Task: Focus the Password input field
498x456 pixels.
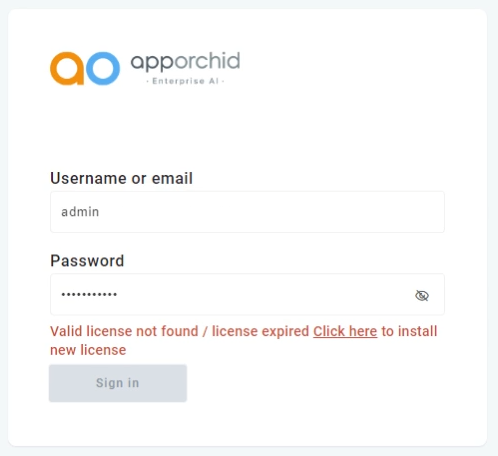Action: point(247,294)
